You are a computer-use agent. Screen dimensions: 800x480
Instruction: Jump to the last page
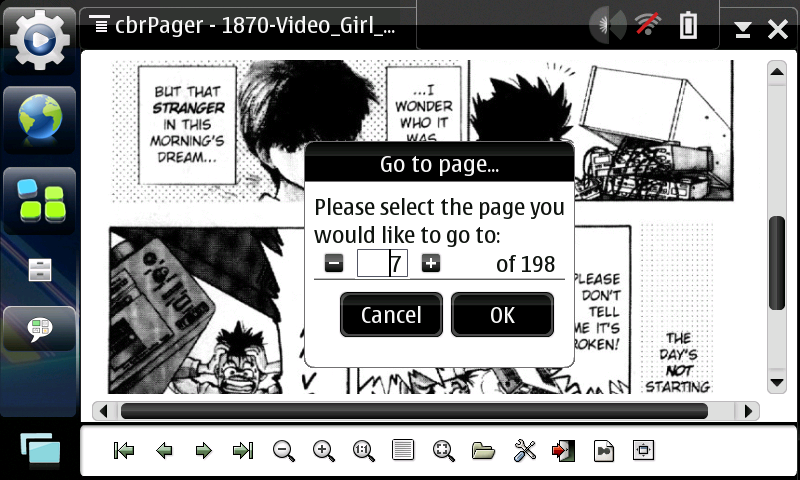[243, 450]
